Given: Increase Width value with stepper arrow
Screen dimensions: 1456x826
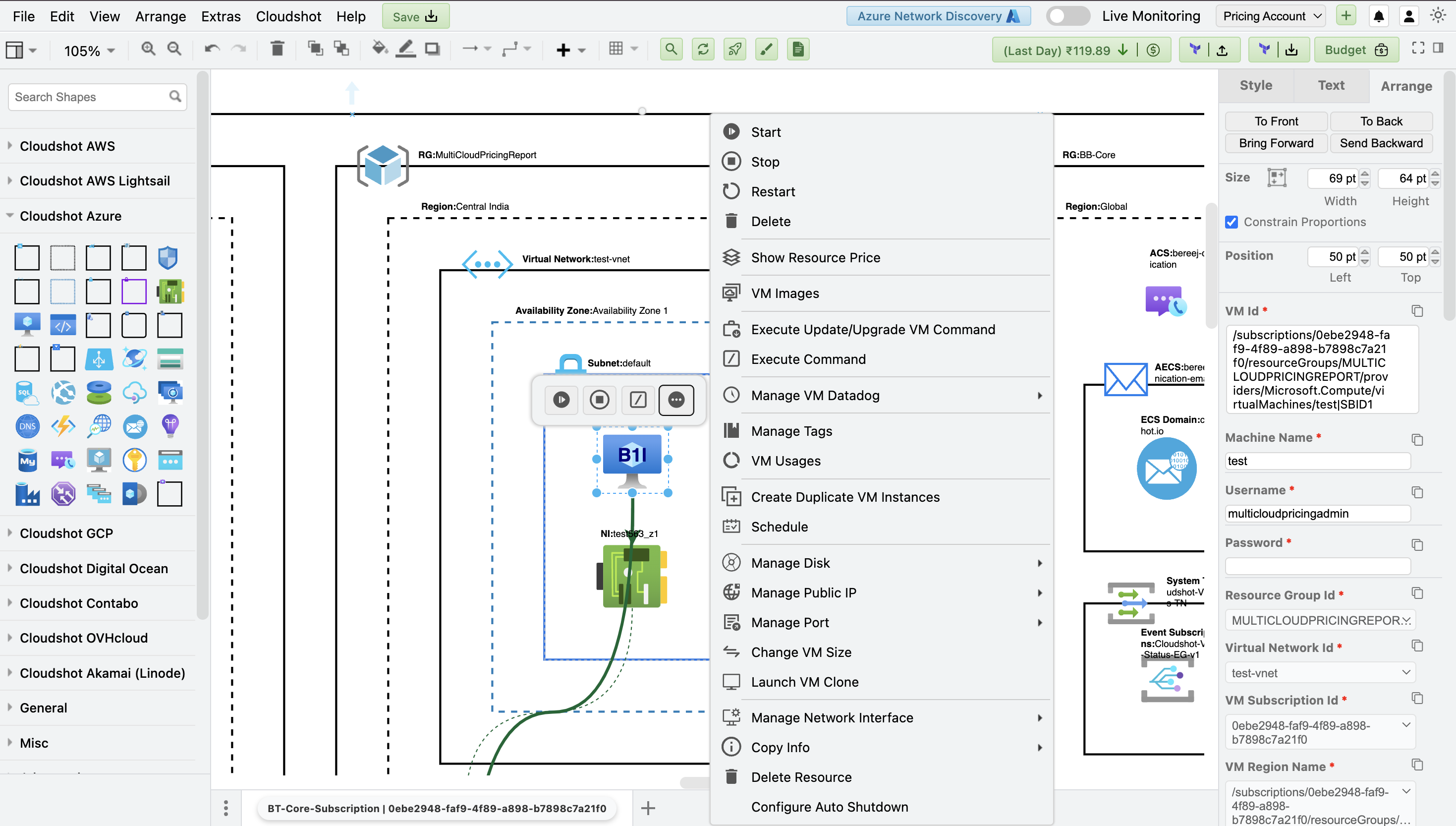Looking at the screenshot, I should pyautogui.click(x=1365, y=174).
